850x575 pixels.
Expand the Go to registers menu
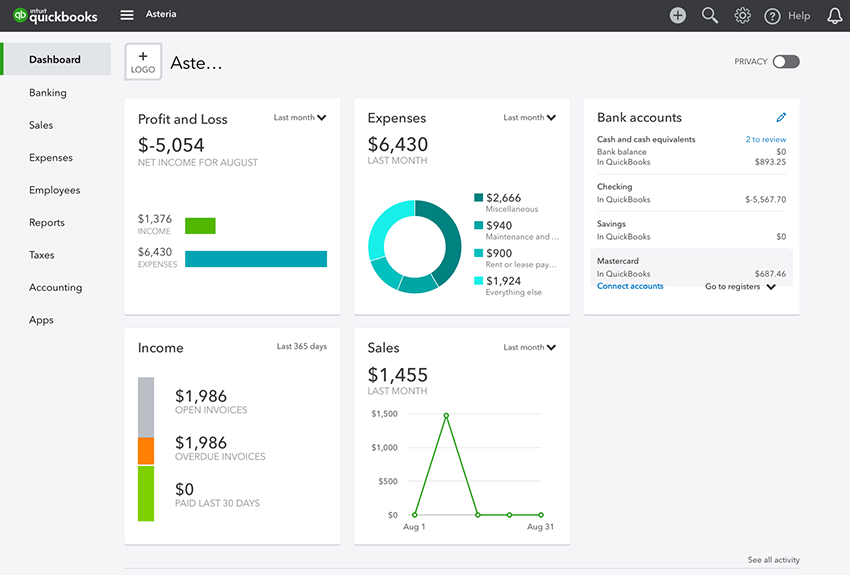(x=740, y=287)
